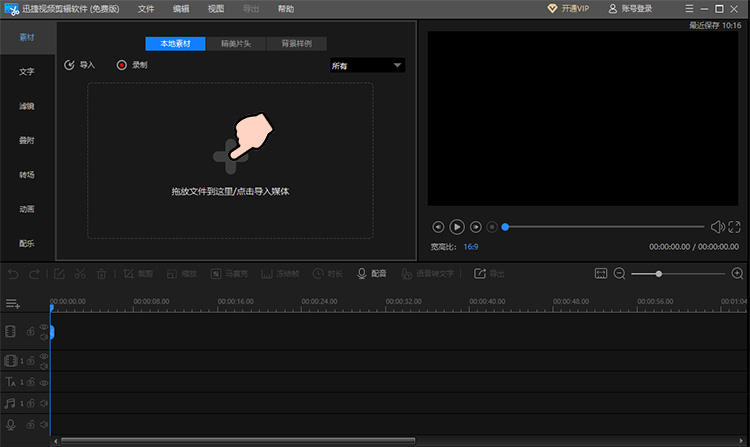Click 开通VIP upgrade button
750x447 pixels.
pyautogui.click(x=568, y=9)
